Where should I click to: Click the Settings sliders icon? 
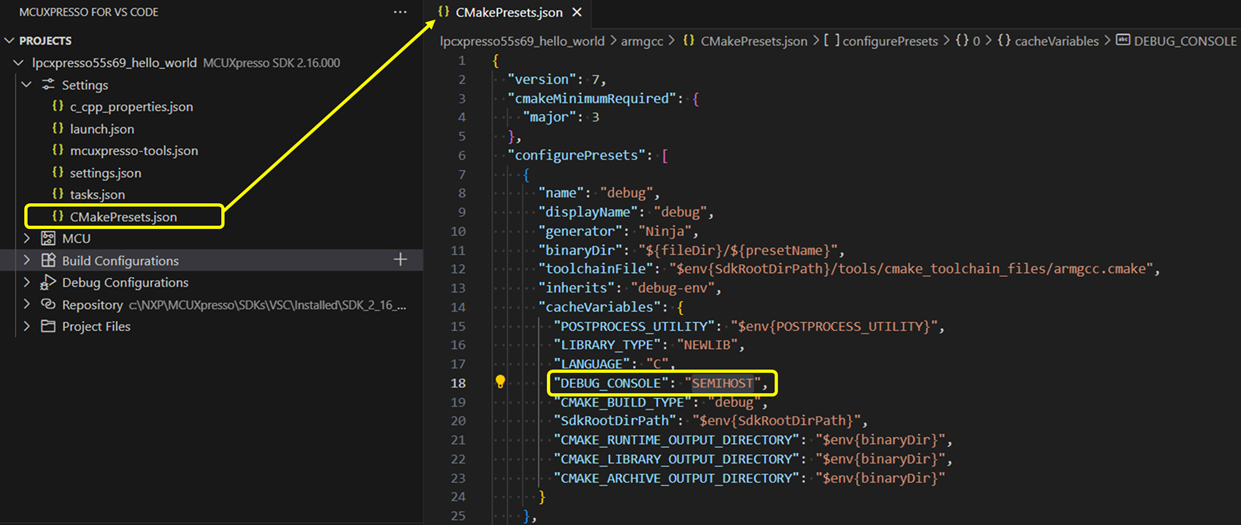click(x=47, y=85)
